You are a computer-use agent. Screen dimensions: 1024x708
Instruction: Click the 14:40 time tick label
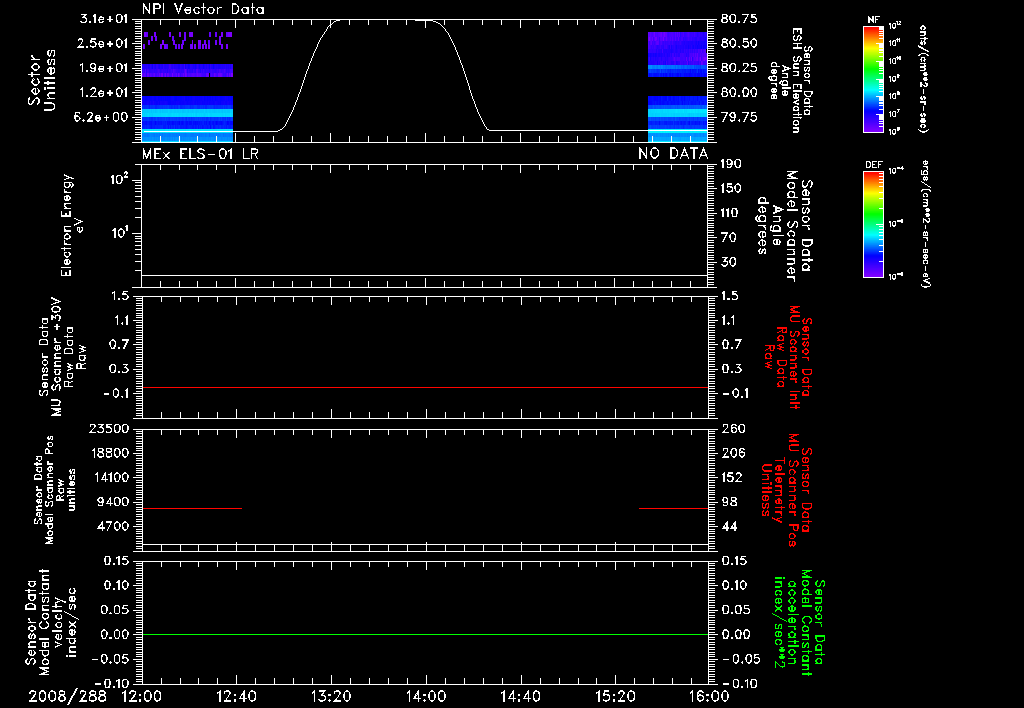click(520, 696)
